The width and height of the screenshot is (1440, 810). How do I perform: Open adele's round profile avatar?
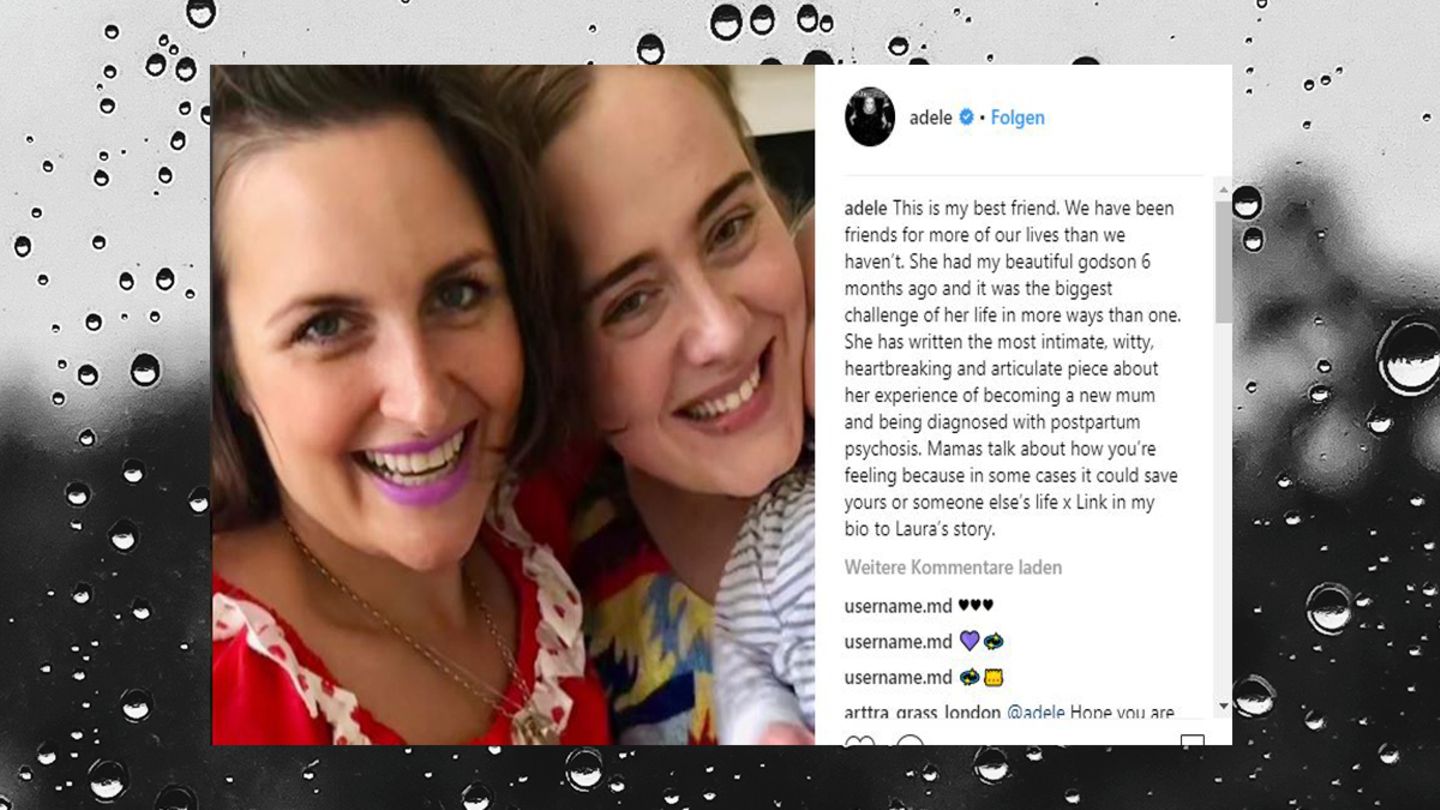click(869, 117)
